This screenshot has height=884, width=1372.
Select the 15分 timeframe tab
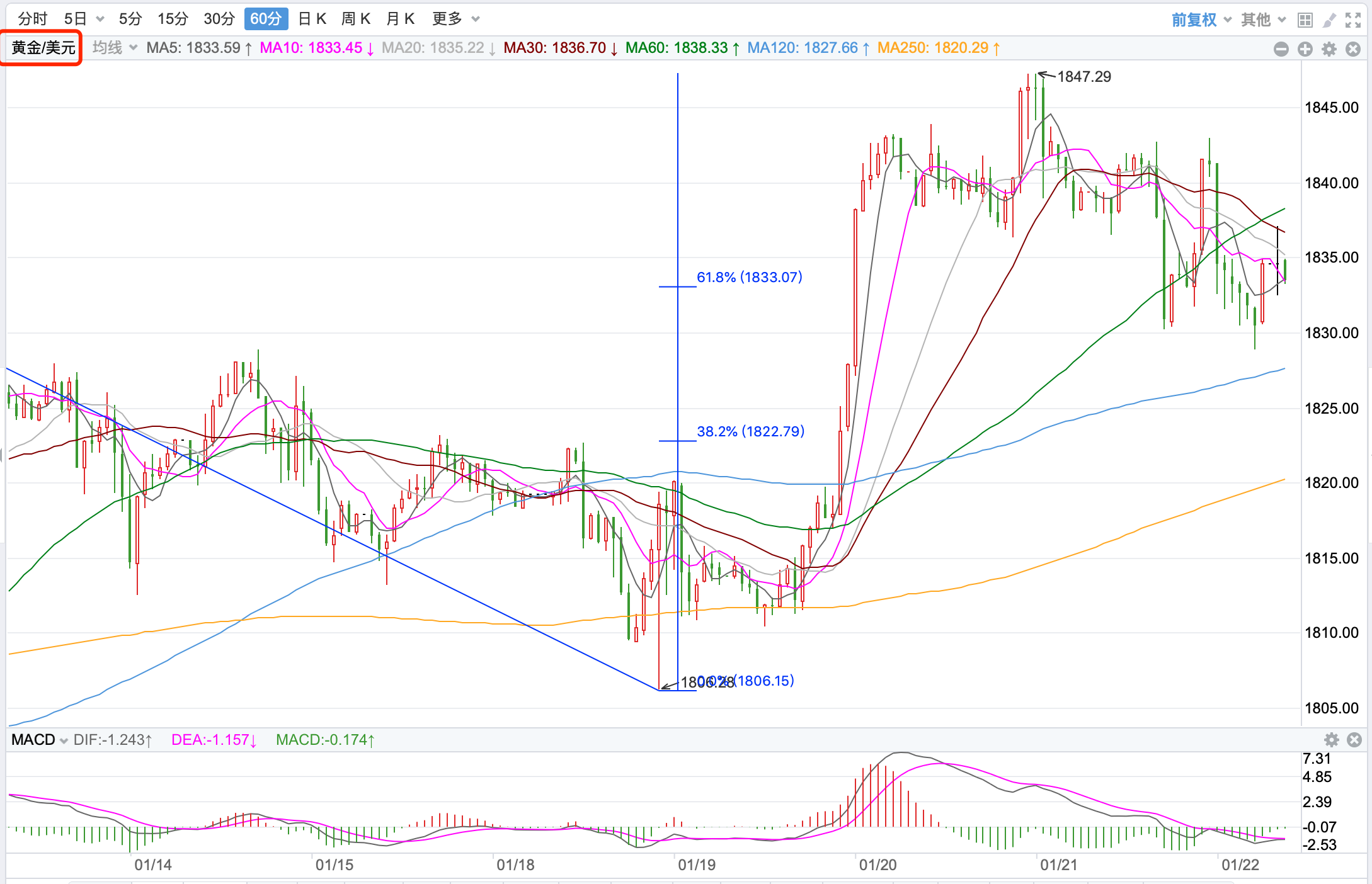click(x=173, y=19)
